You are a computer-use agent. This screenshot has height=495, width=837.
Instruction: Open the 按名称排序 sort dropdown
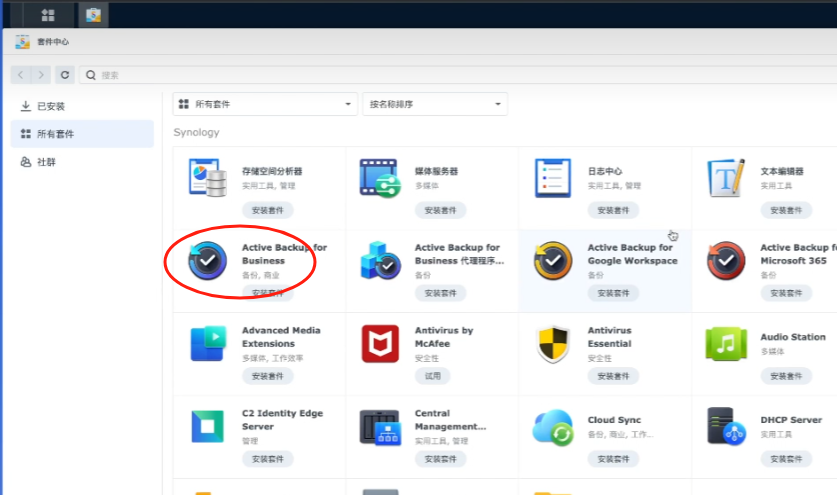(435, 104)
